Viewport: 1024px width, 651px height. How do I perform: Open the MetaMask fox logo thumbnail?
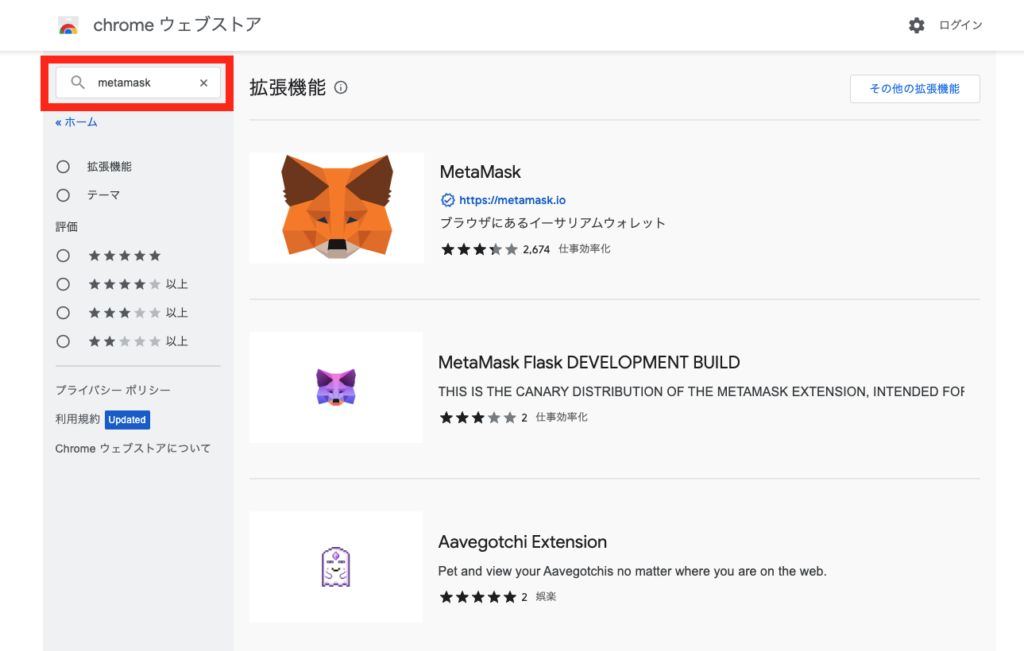(x=337, y=208)
